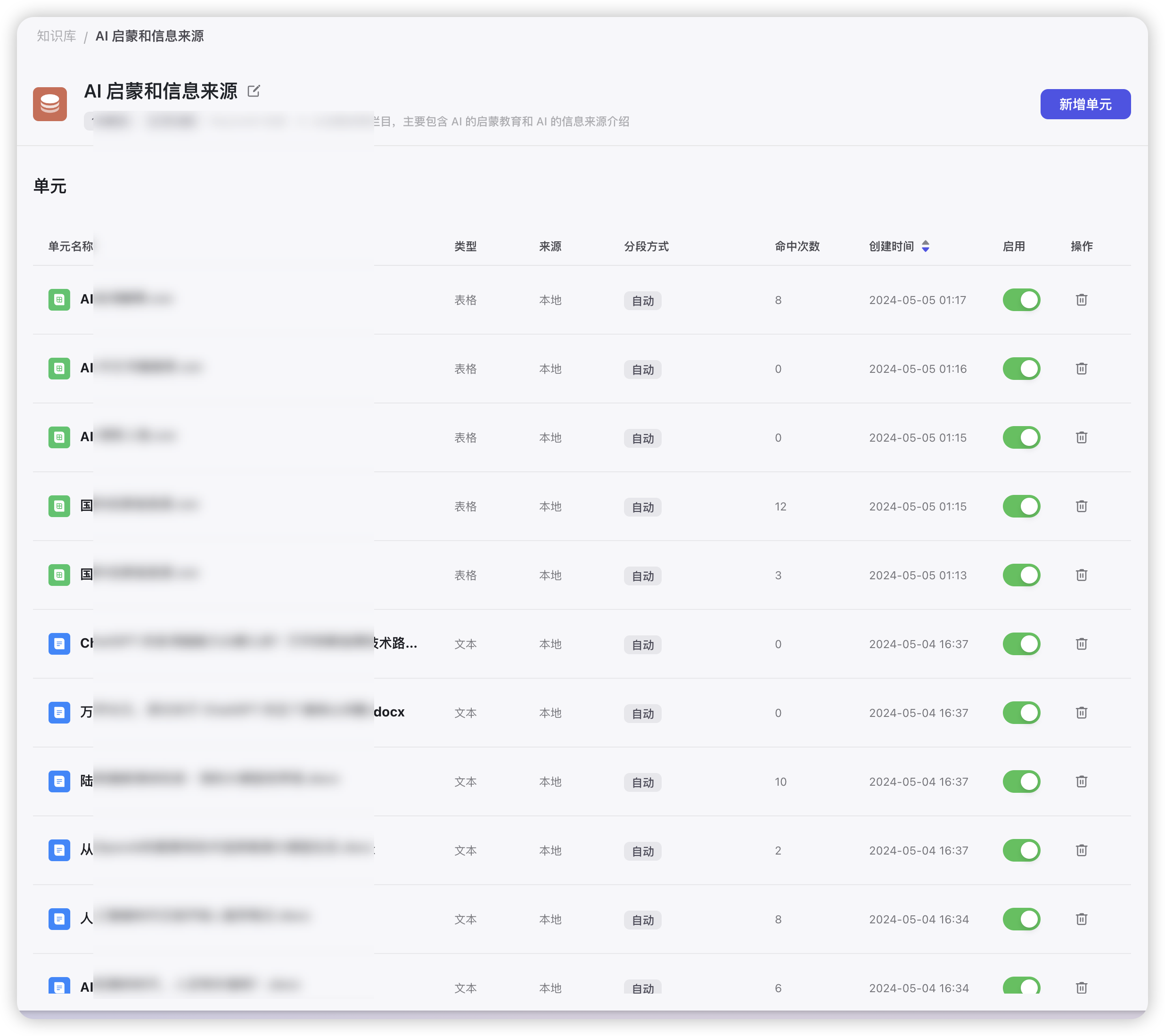Remove the unit created 2024-05-05 01:13

pyautogui.click(x=1081, y=576)
